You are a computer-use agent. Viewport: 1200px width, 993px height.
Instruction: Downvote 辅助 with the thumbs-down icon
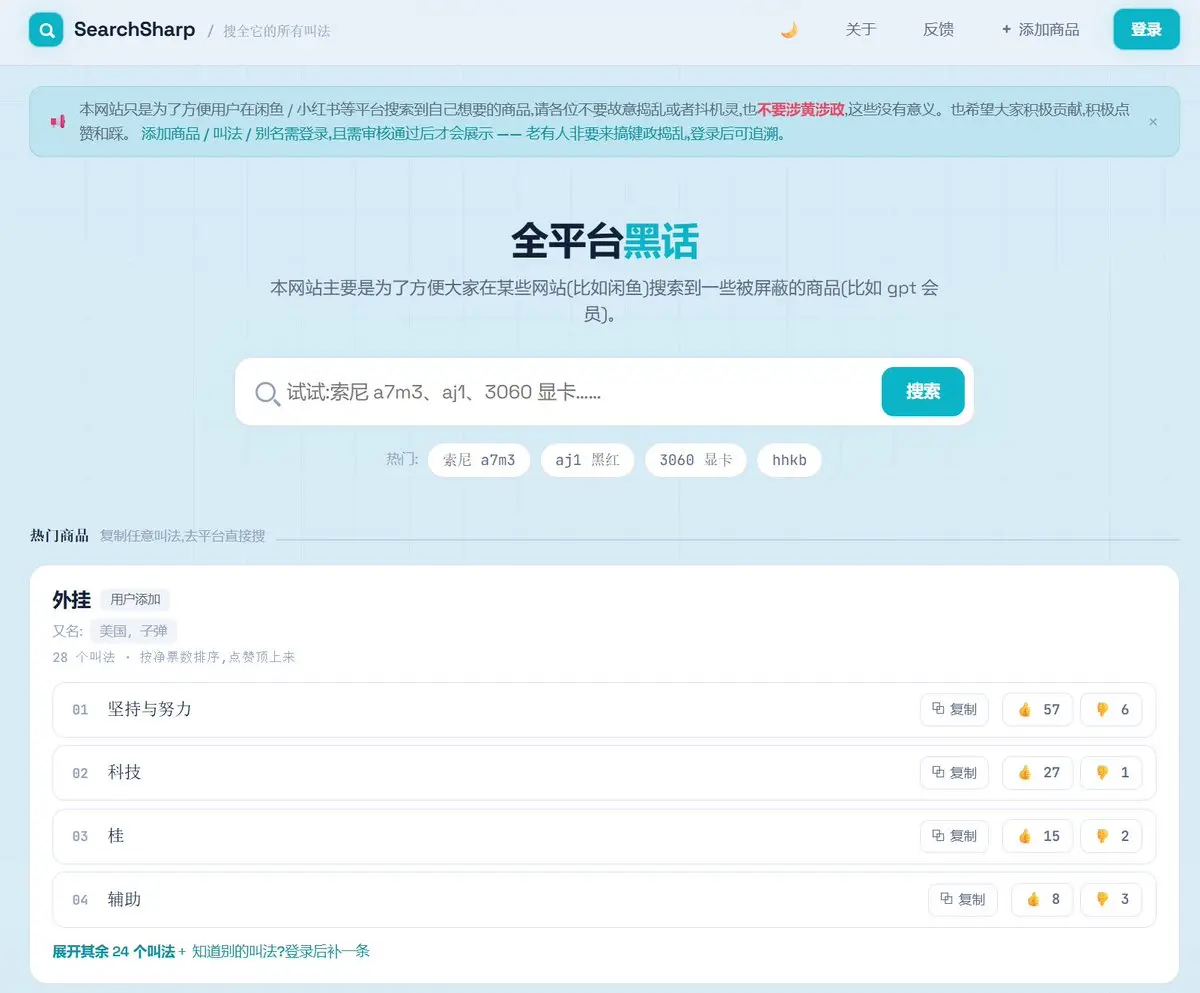pos(1111,899)
